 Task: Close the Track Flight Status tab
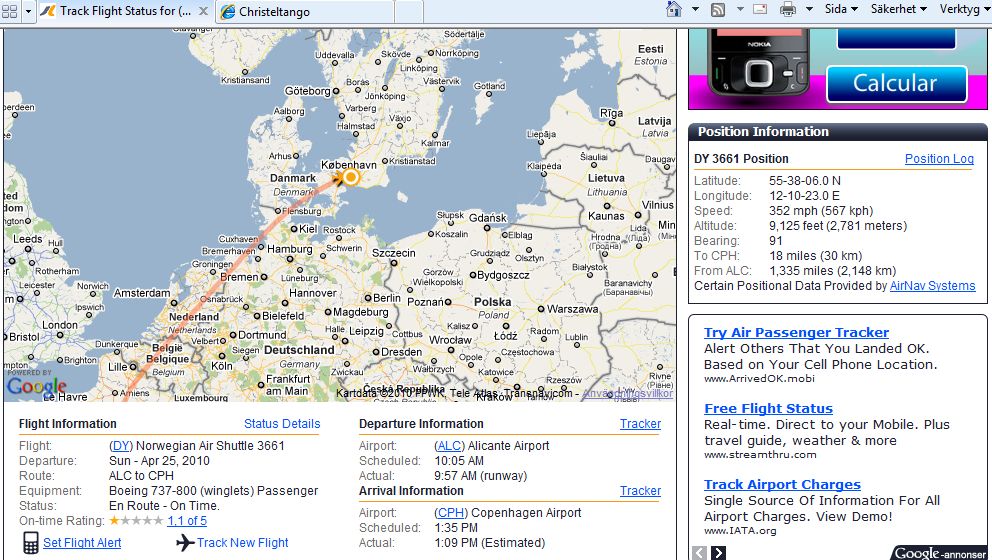[x=203, y=11]
